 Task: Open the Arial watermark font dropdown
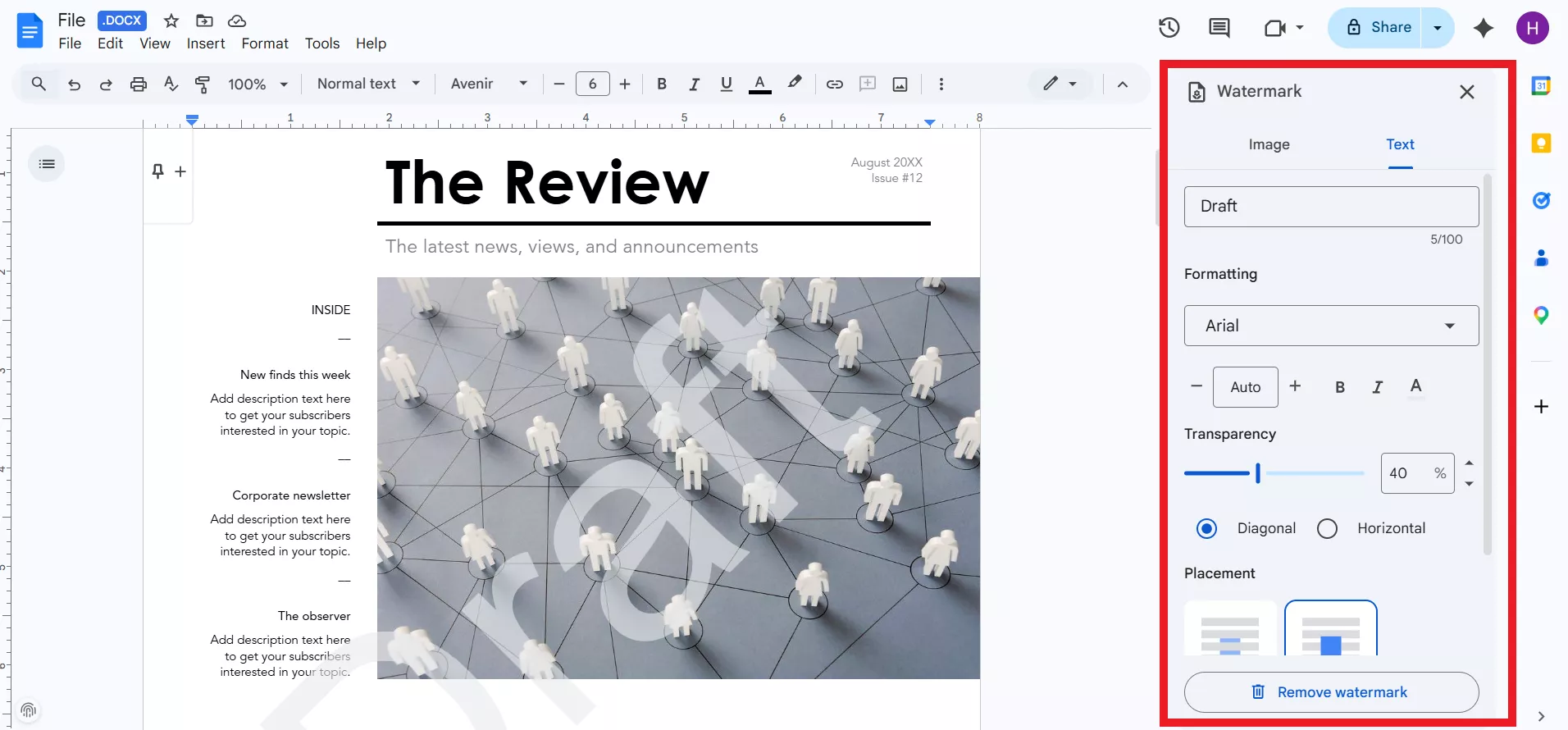1331,326
